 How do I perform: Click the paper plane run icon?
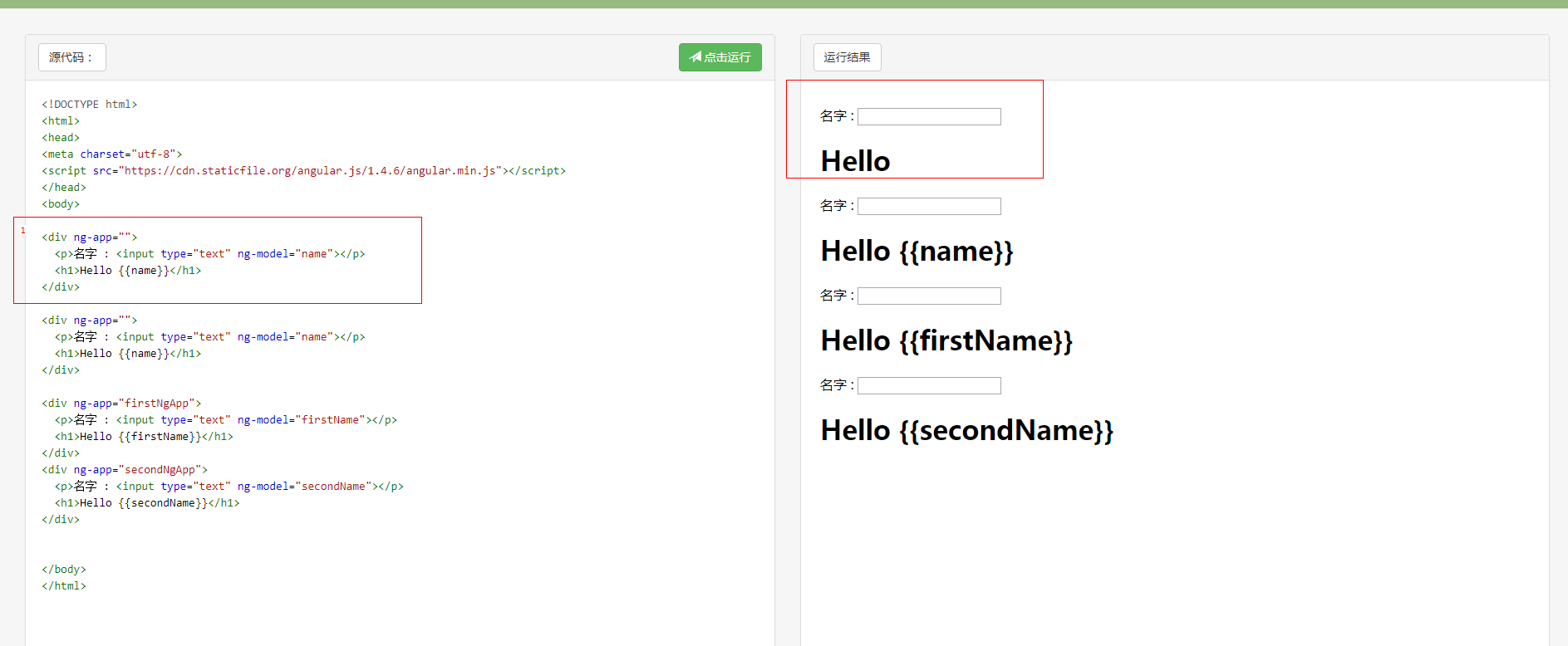[696, 56]
